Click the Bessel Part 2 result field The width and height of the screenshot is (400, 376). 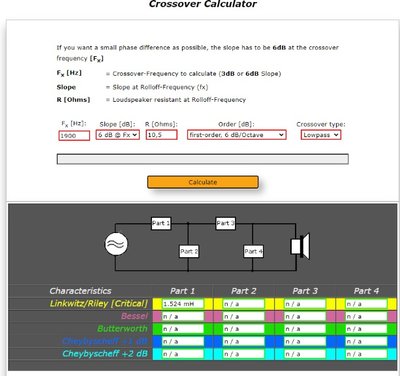(x=244, y=316)
